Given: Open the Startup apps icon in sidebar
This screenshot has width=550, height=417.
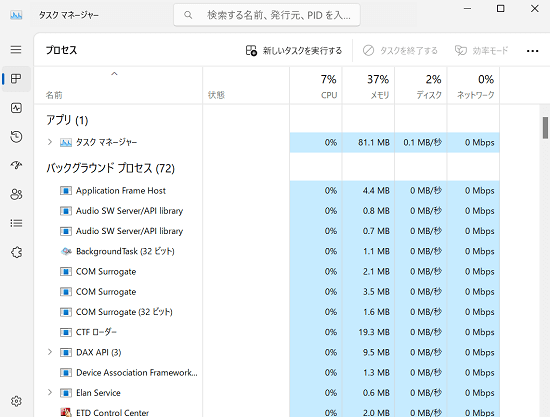Looking at the screenshot, I should pos(16,165).
